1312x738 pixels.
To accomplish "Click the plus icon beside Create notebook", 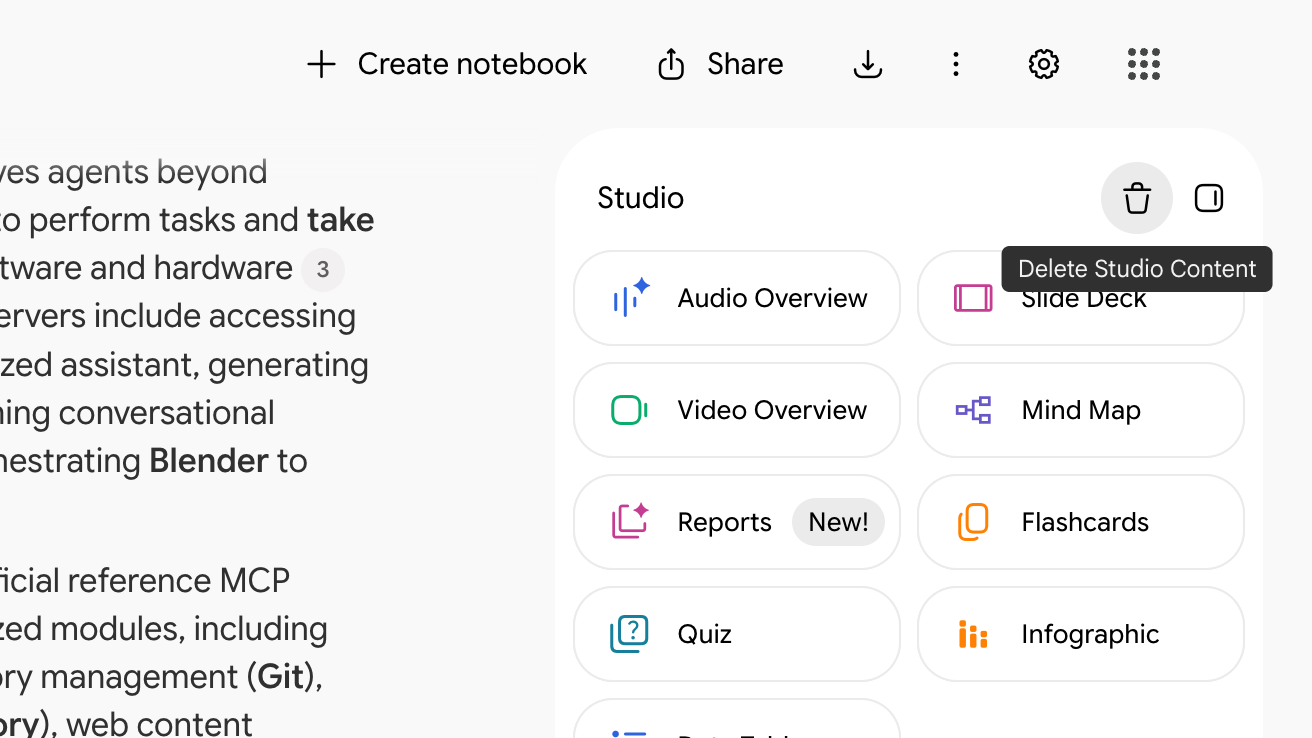I will coord(321,64).
